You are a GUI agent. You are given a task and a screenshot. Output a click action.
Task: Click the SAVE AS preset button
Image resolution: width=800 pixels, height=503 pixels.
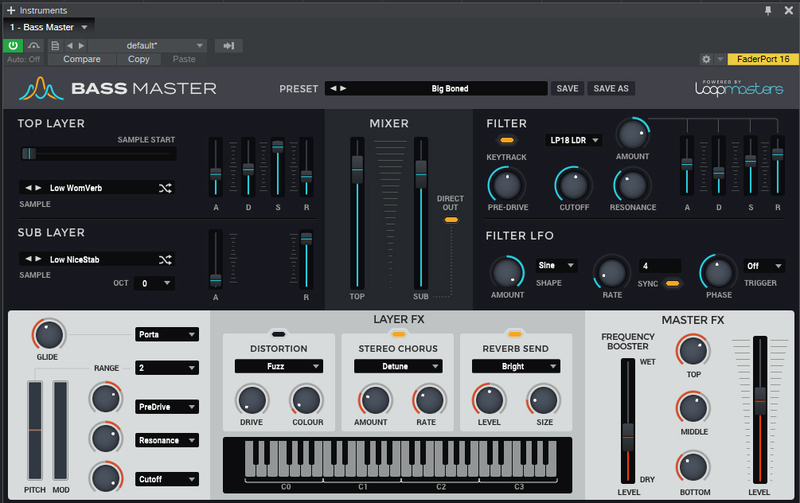611,88
